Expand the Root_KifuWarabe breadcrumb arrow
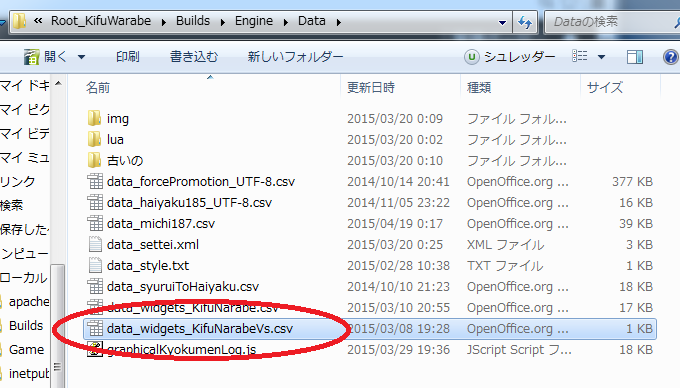 click(163, 22)
